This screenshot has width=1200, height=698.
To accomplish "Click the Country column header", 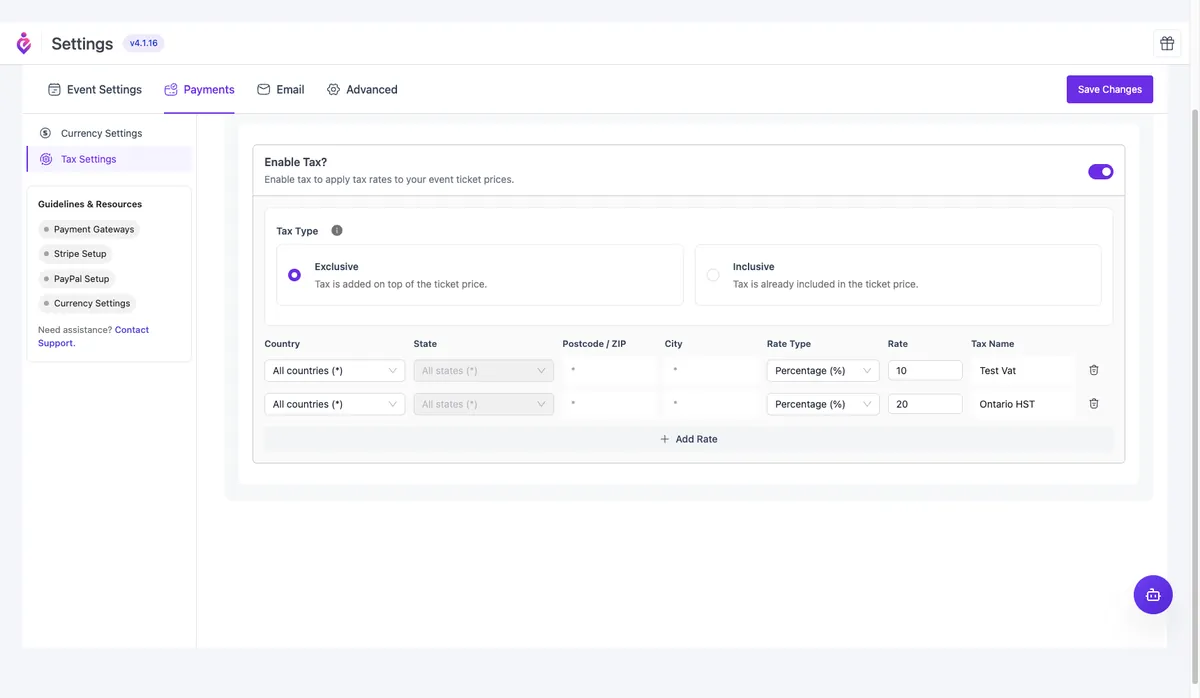I will coord(282,344).
